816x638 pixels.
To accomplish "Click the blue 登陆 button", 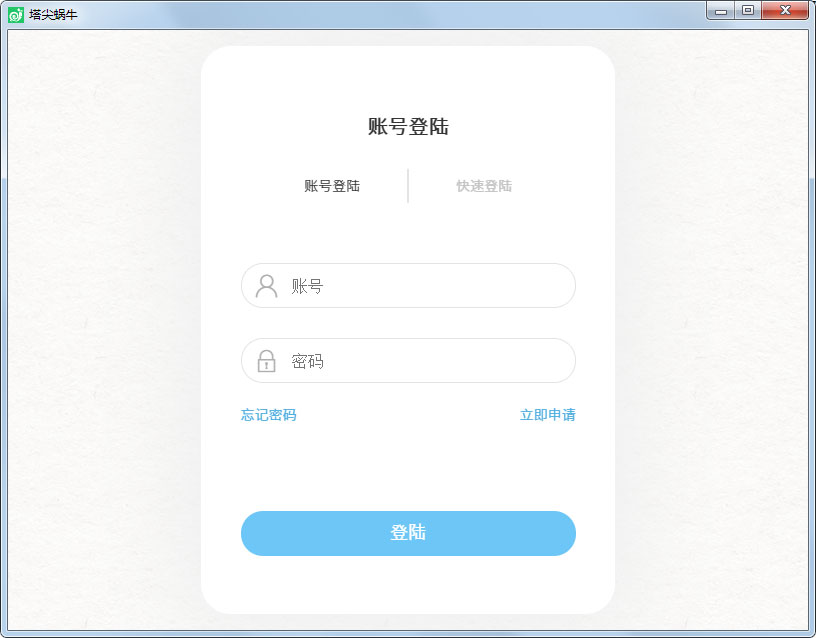I will [409, 533].
